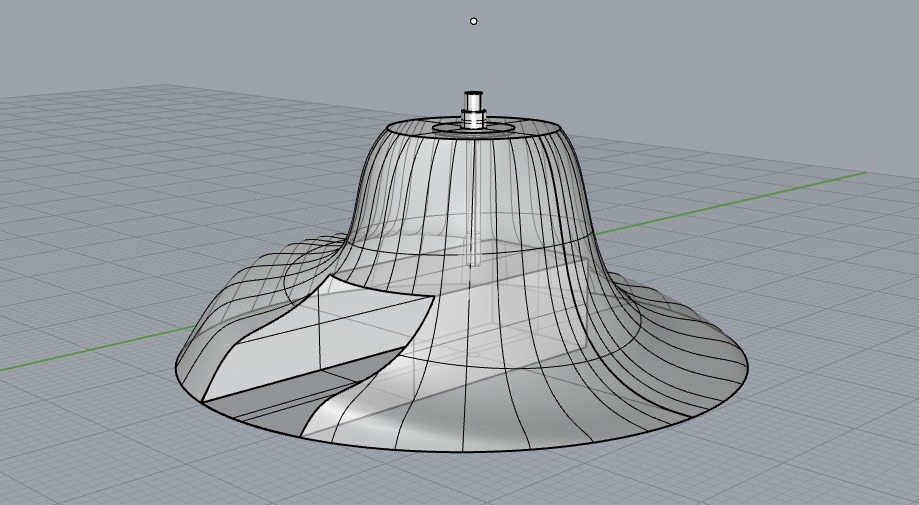Viewport: 919px width, 505px height.
Task: Select the inner ring on the model's flat top
Action: [x=474, y=127]
